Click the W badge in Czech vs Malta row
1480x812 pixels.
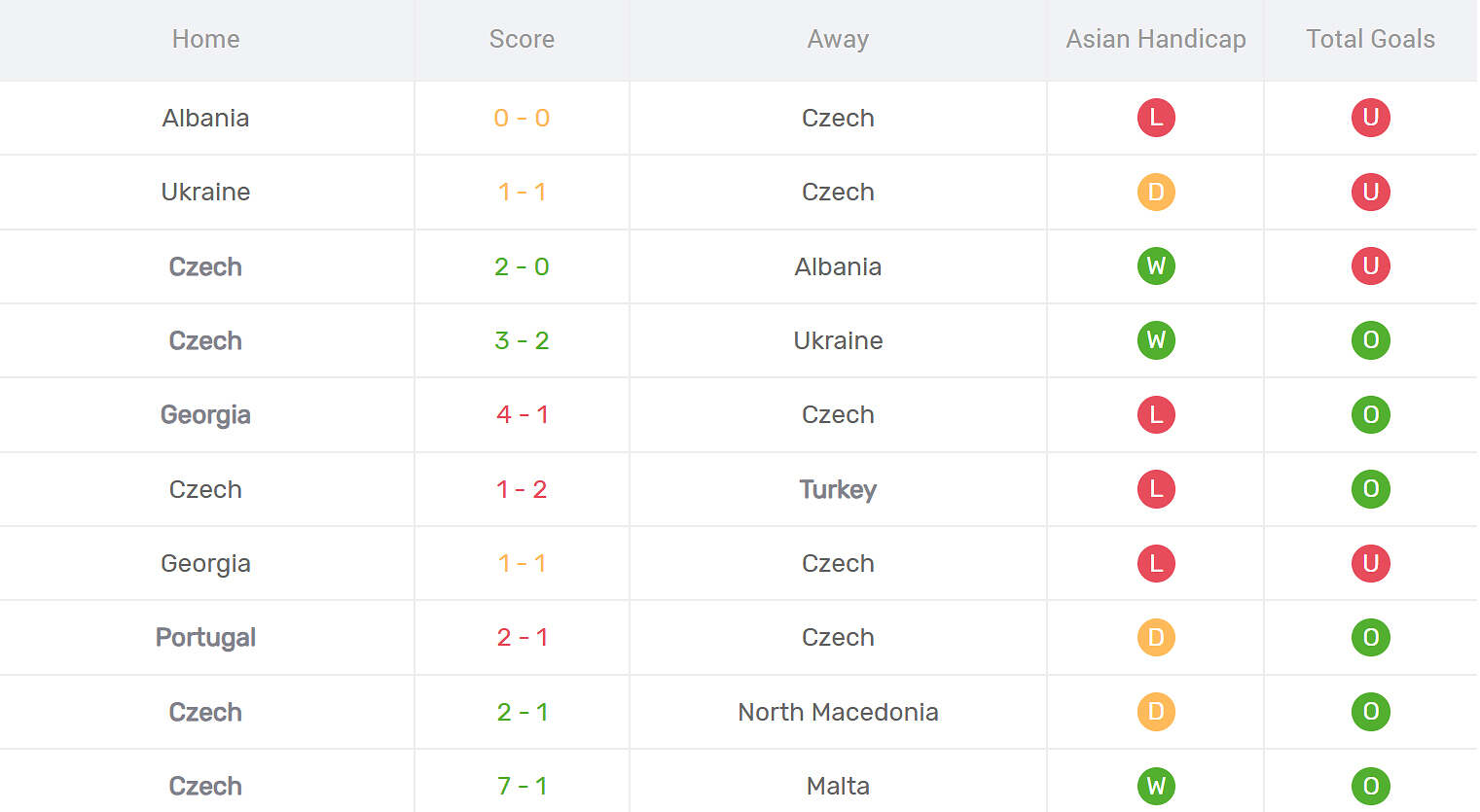coord(1156,786)
